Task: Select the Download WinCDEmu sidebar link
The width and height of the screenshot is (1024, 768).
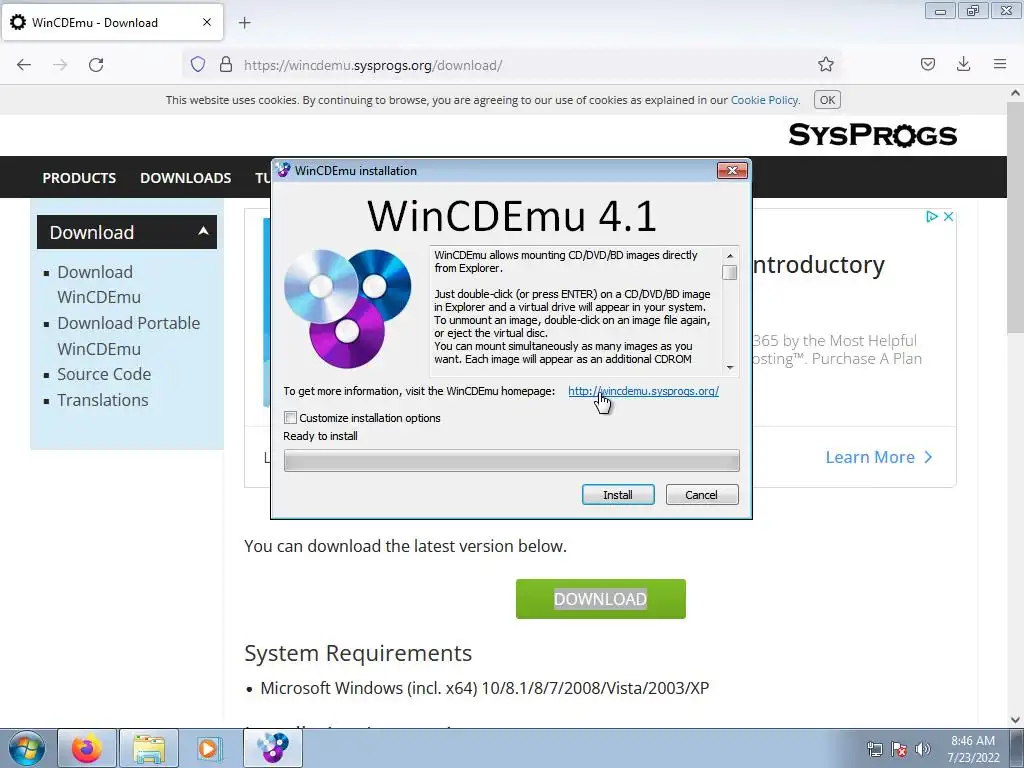Action: pyautogui.click(x=99, y=284)
